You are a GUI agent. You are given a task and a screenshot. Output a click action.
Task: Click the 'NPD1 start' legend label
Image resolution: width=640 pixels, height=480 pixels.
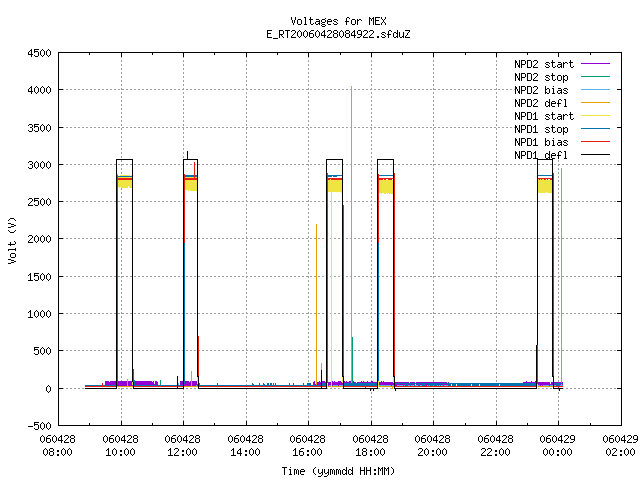(x=544, y=116)
